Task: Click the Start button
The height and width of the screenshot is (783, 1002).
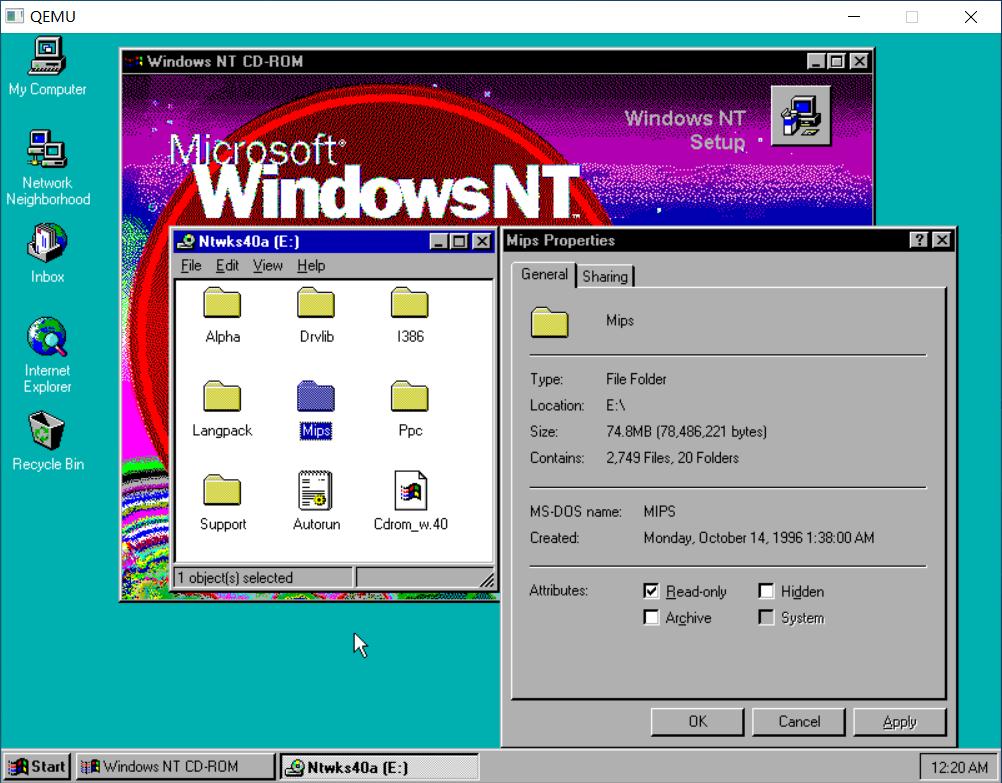Action: tap(36, 766)
